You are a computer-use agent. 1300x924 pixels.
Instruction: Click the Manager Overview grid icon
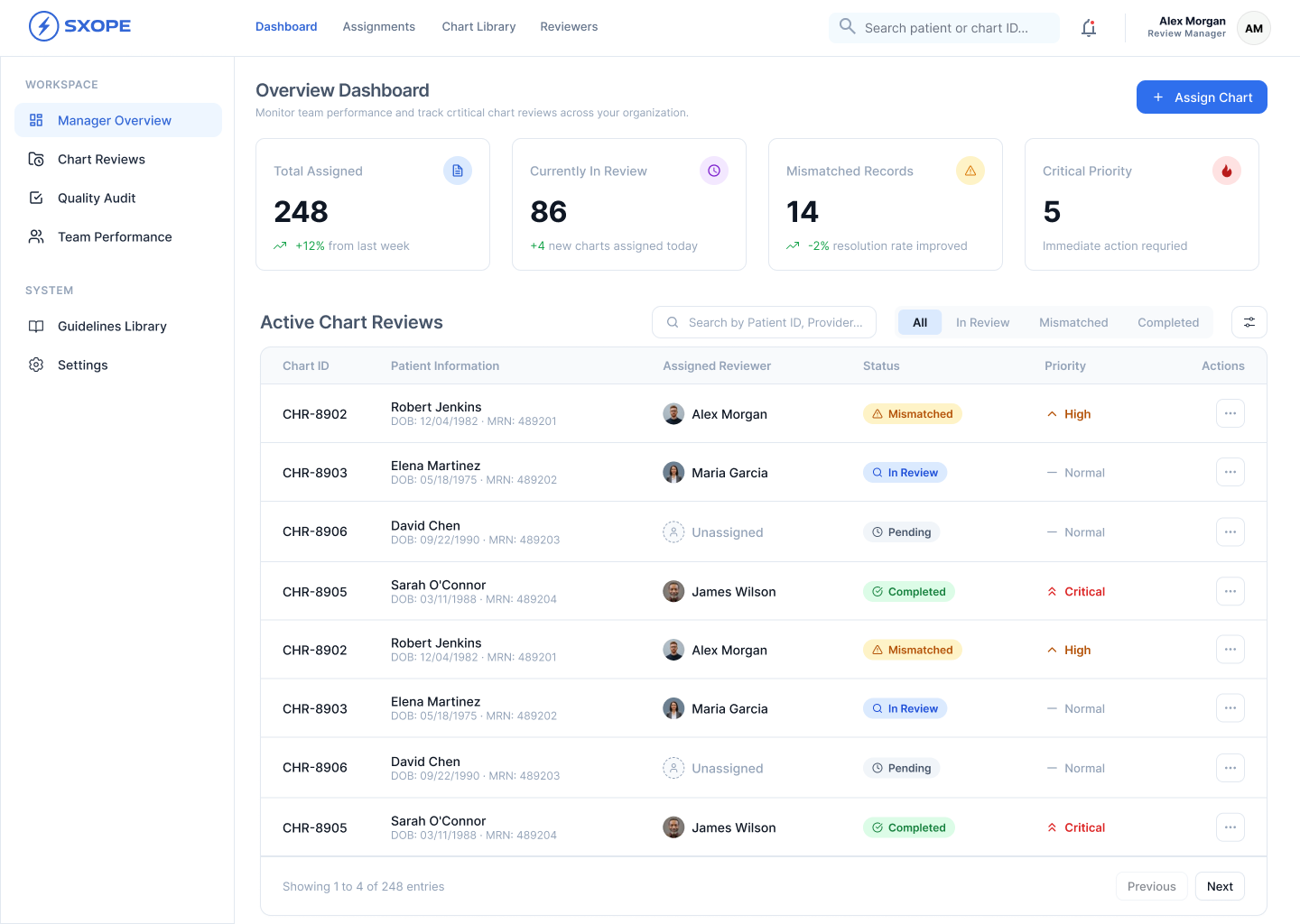(x=36, y=120)
